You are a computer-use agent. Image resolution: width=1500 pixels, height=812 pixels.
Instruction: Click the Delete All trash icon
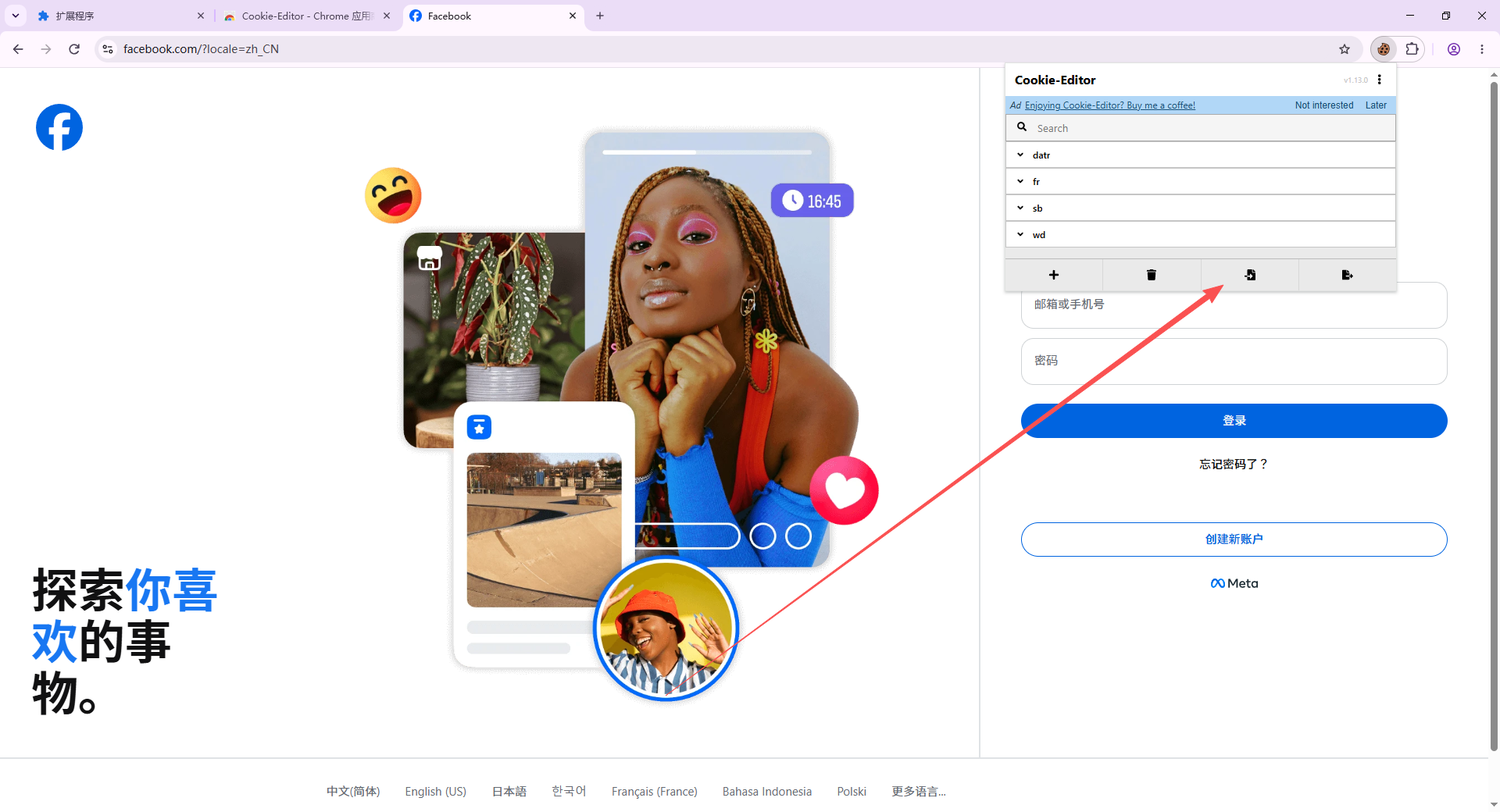(x=1151, y=275)
